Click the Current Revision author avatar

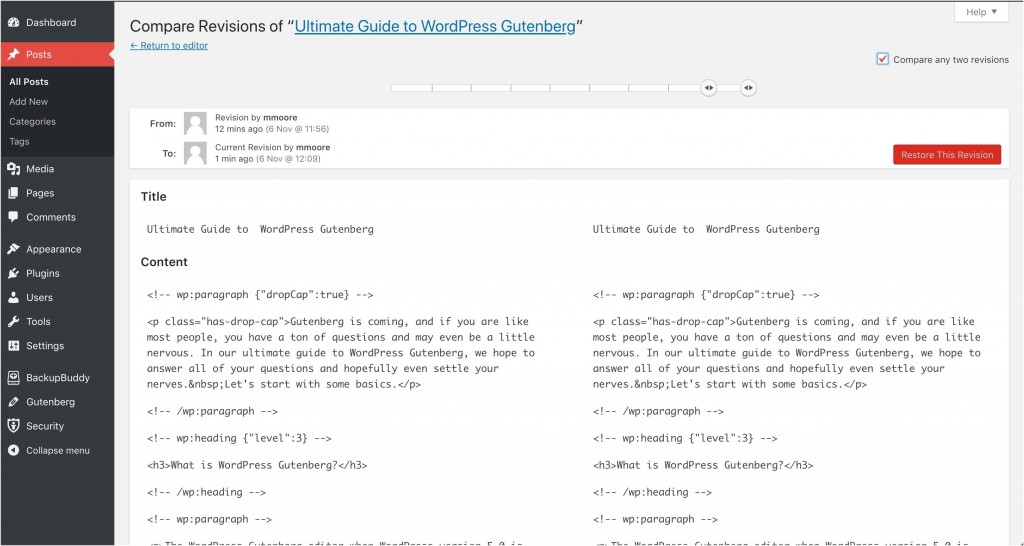[195, 153]
